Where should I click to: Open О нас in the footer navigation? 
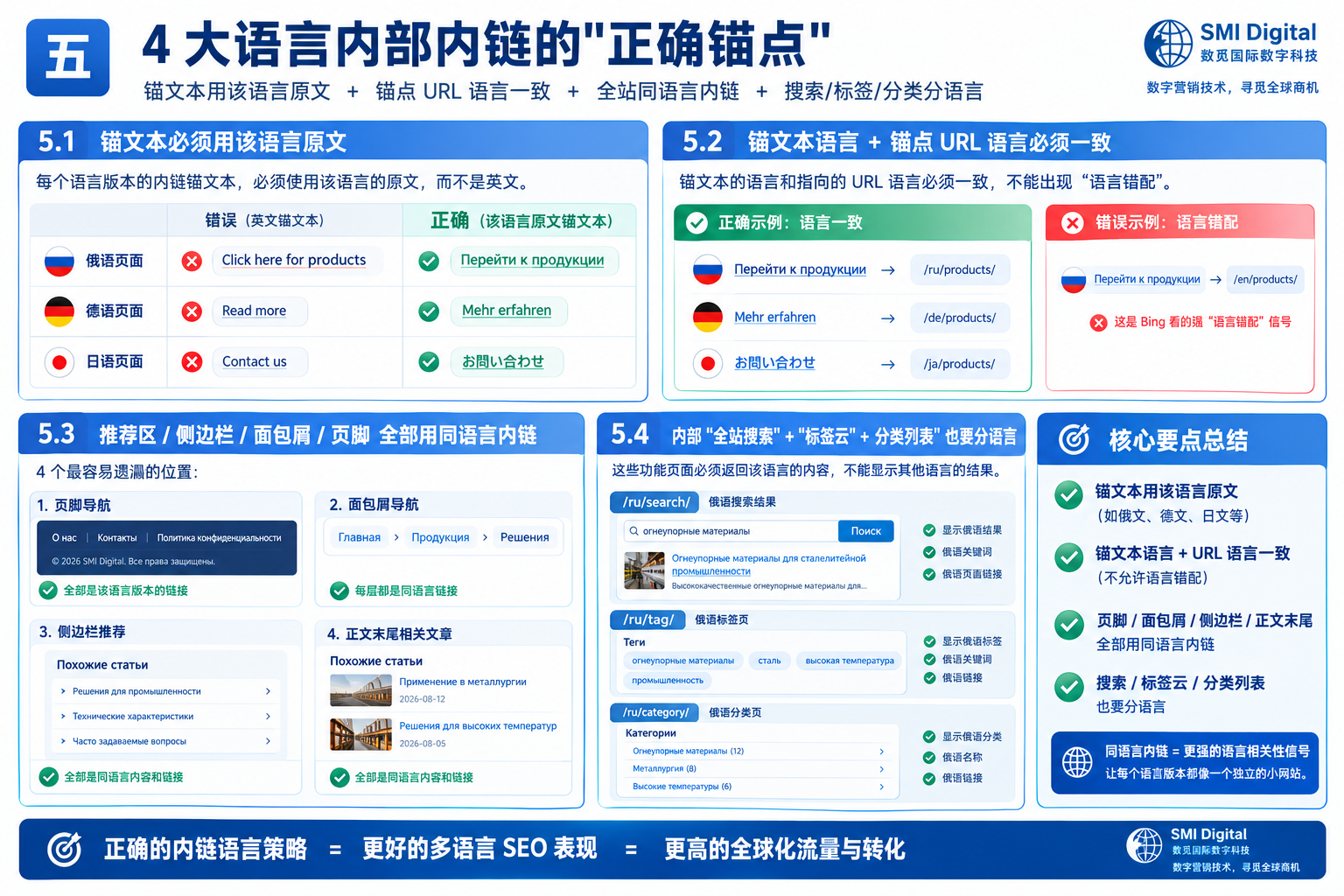(64, 538)
